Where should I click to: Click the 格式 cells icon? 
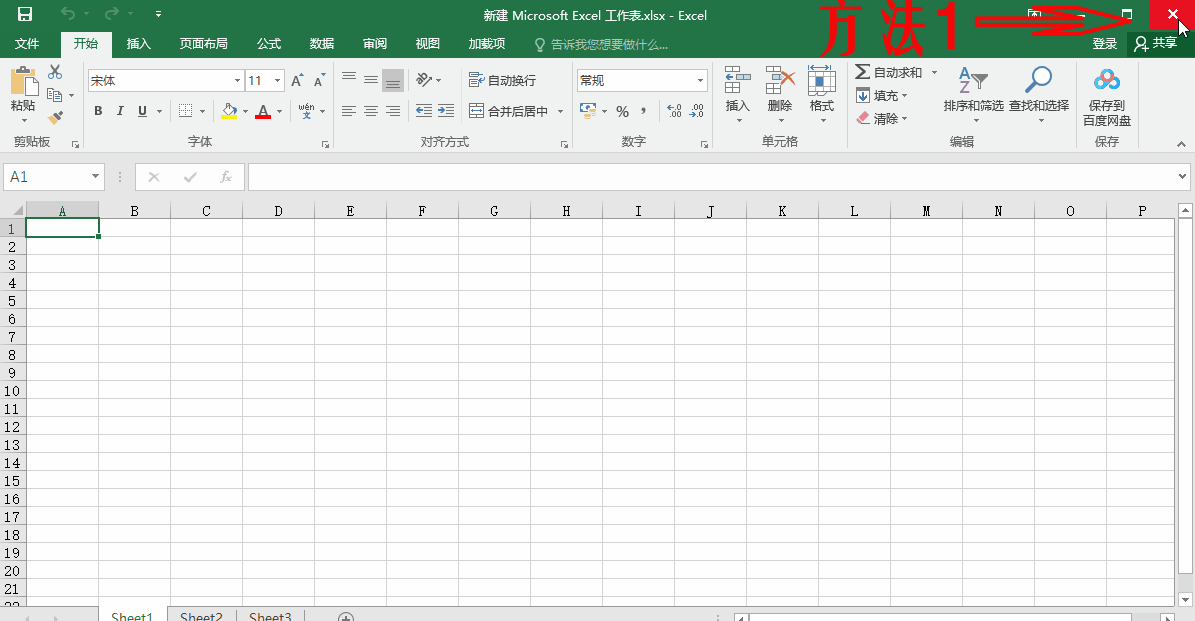tap(822, 80)
